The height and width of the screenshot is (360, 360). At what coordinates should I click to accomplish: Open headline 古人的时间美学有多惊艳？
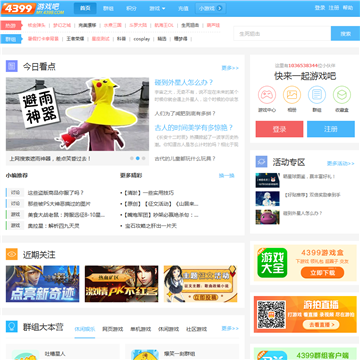194,128
